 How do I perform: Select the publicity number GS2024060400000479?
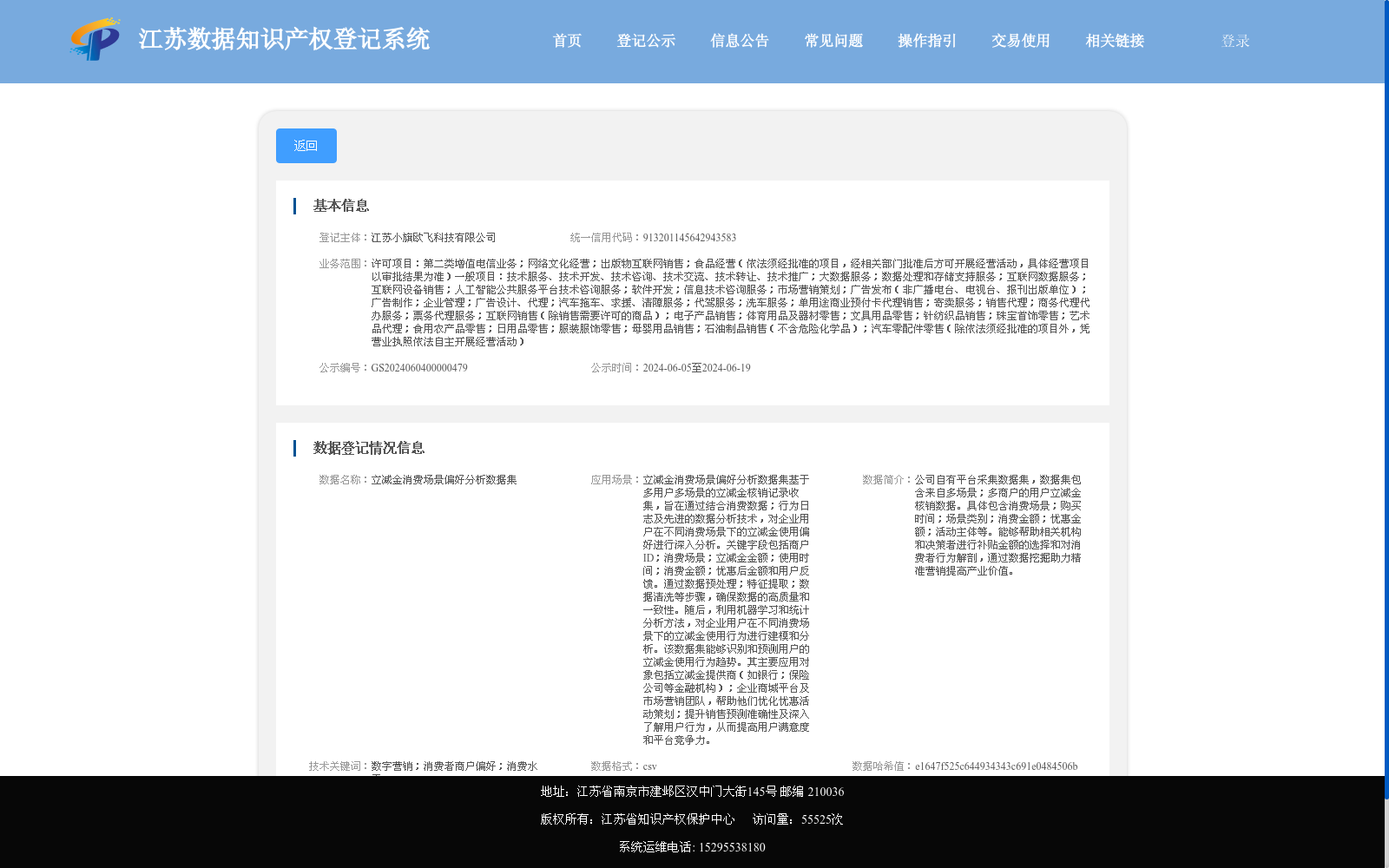coord(419,368)
